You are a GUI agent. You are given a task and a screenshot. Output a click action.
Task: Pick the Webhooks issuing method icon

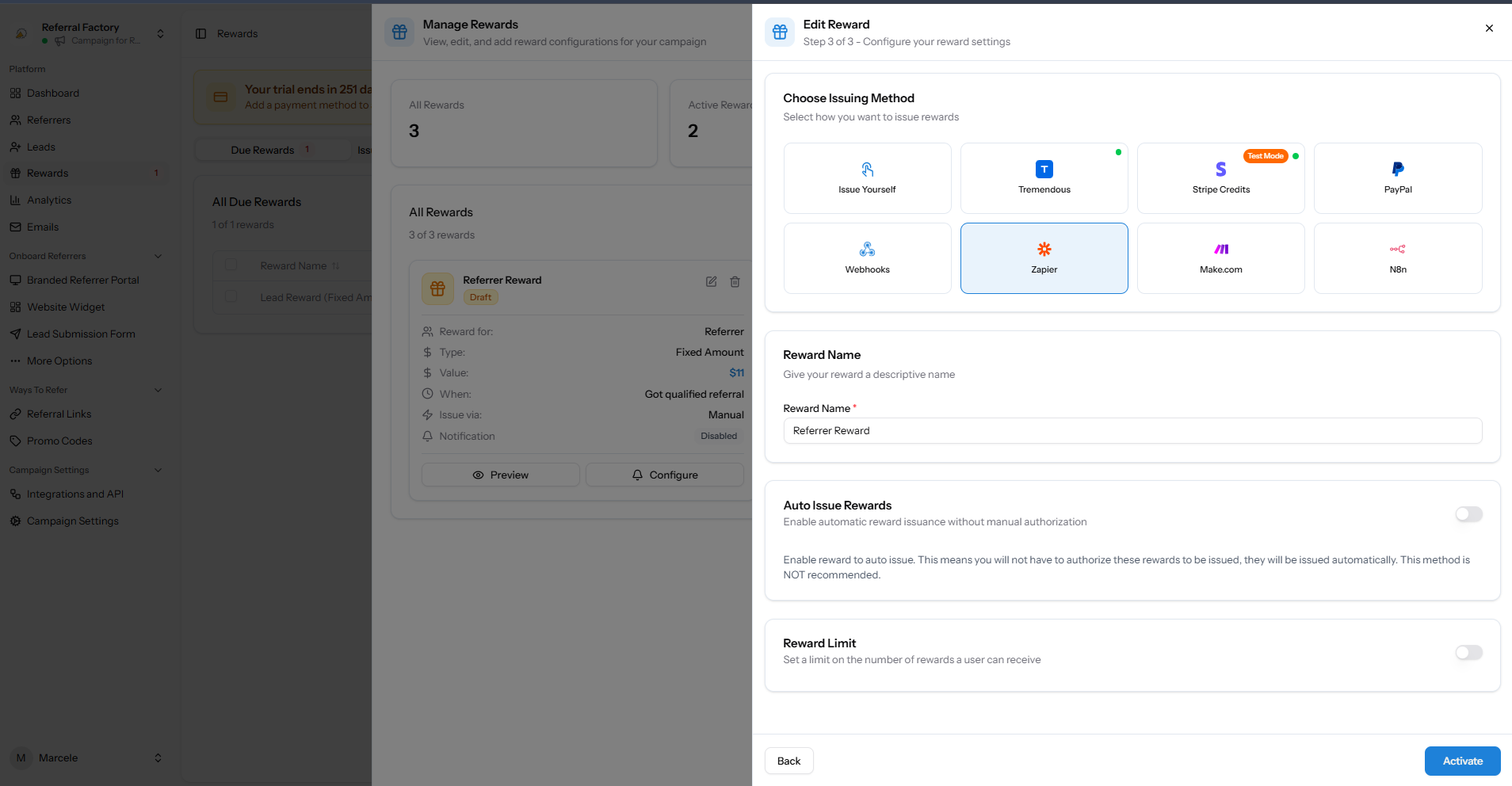[867, 249]
